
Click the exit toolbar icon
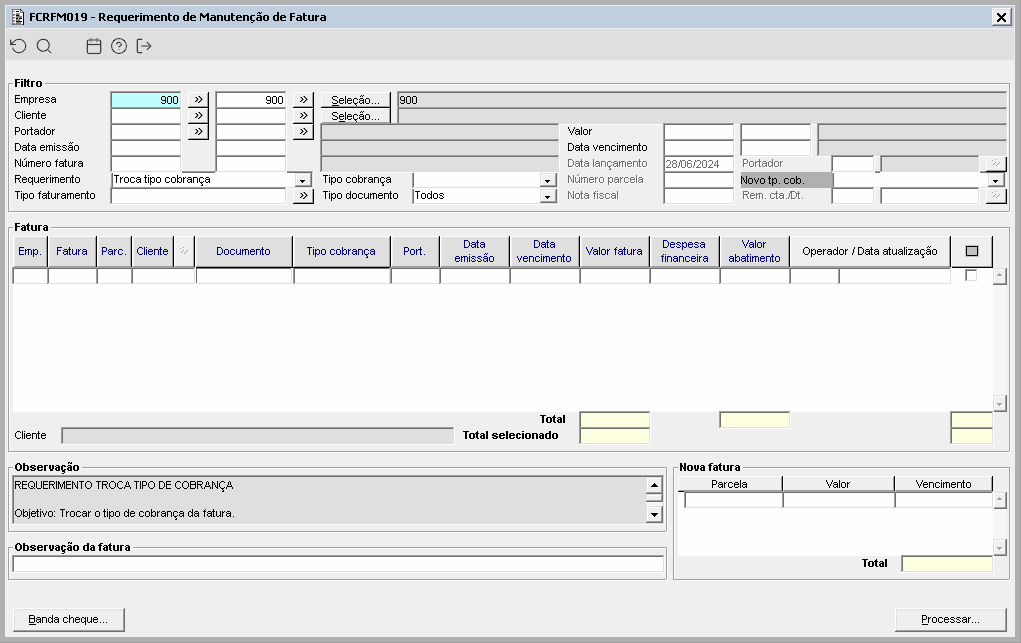144,46
